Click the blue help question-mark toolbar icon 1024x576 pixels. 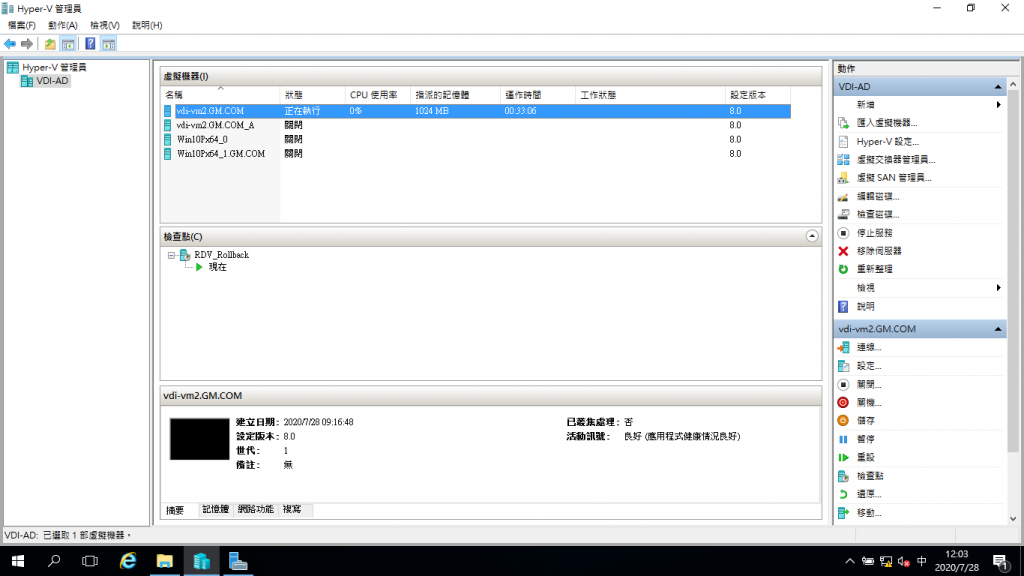pyautogui.click(x=90, y=44)
